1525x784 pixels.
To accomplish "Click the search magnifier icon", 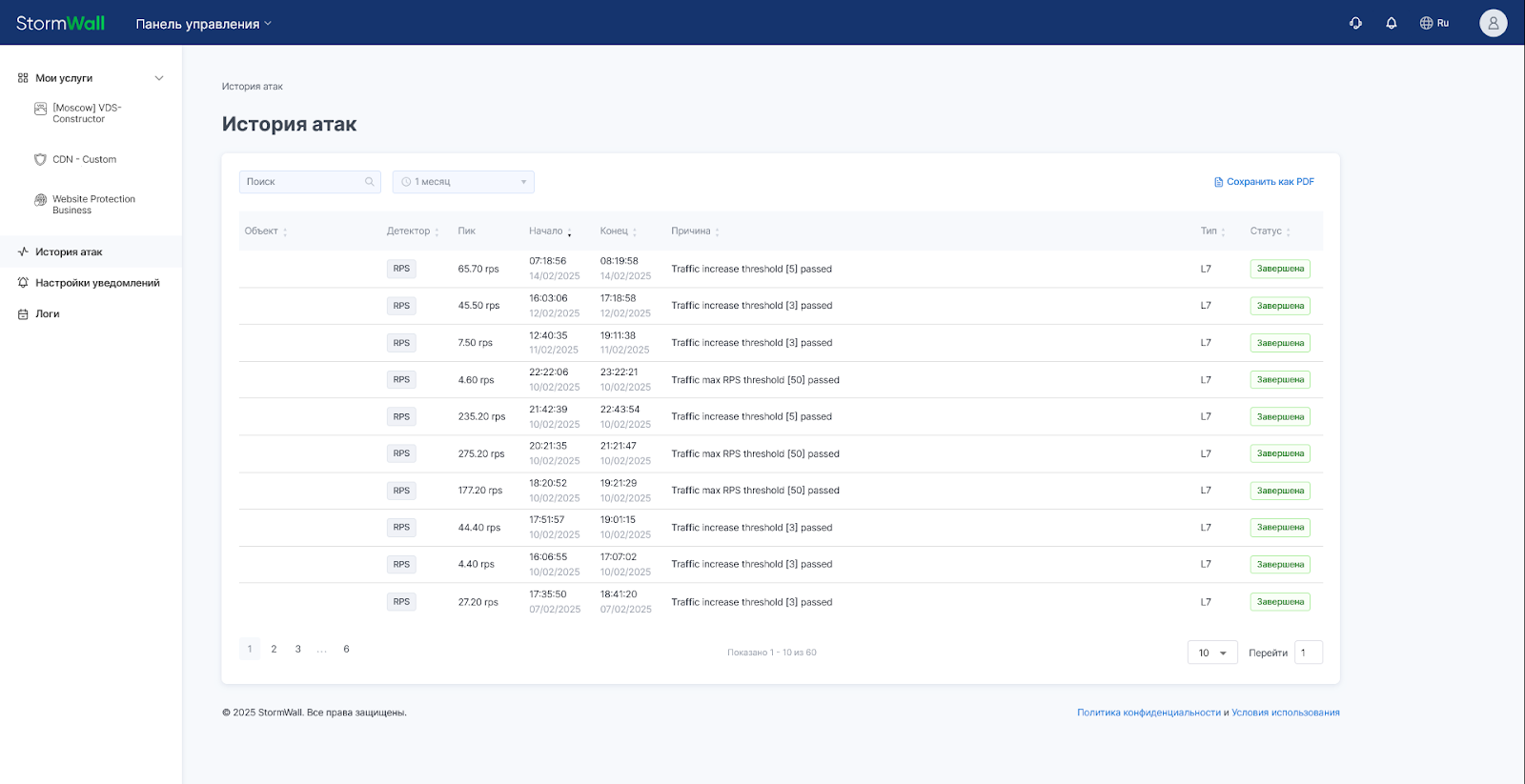I will 370,182.
